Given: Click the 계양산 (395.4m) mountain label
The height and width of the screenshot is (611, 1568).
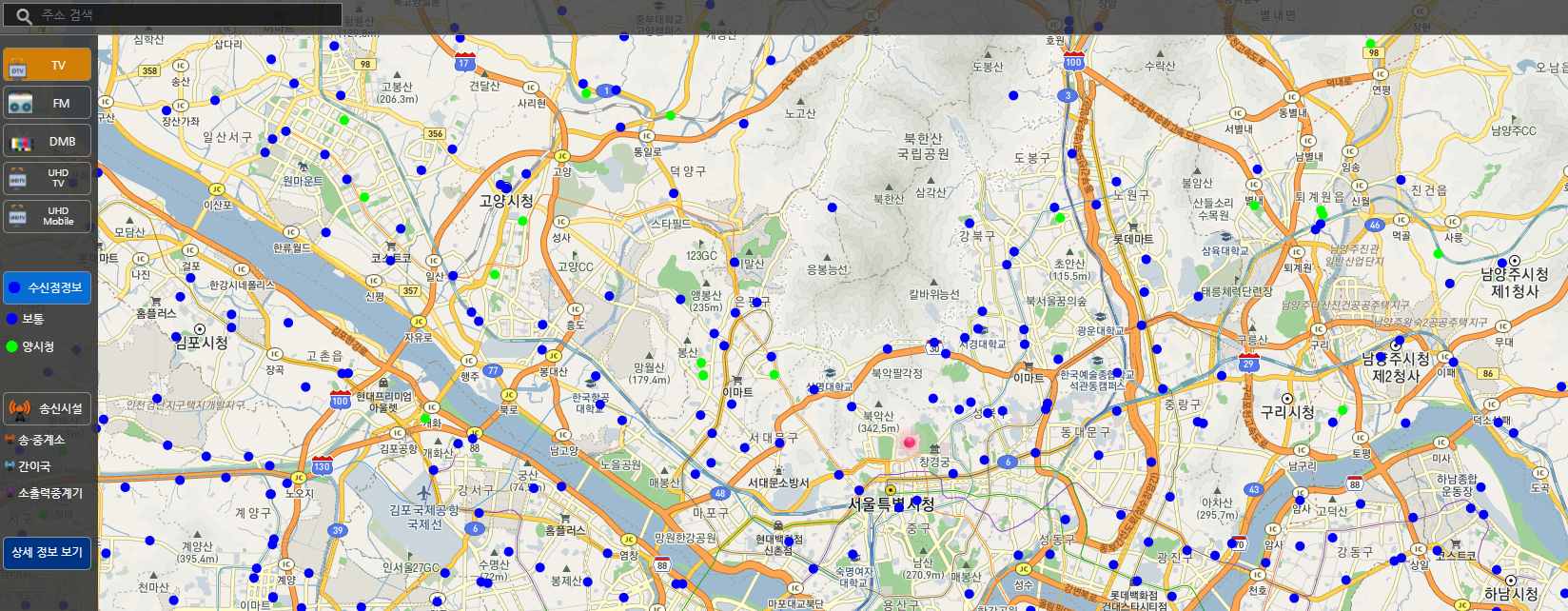Looking at the screenshot, I should click(x=197, y=552).
